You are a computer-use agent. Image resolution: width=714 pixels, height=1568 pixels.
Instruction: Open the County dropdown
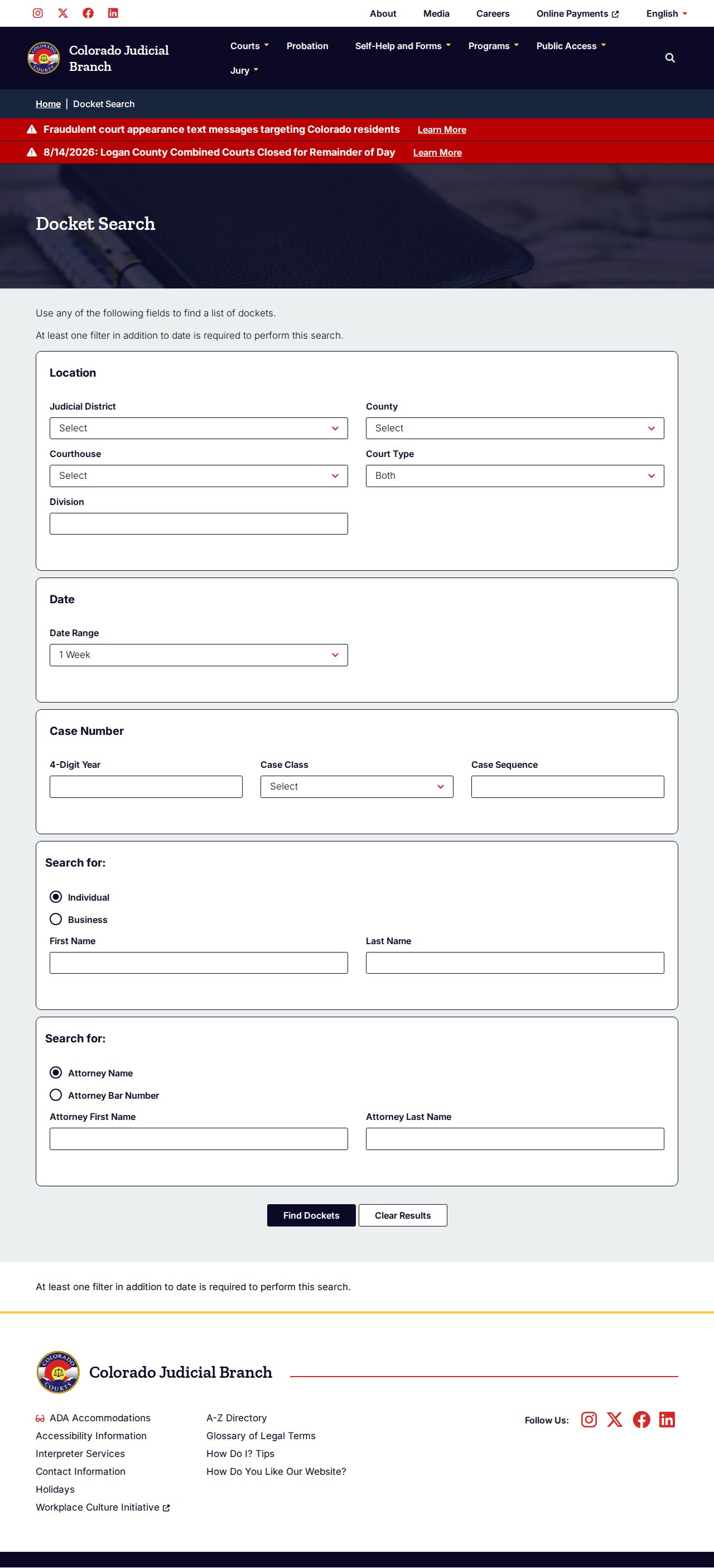click(x=515, y=429)
